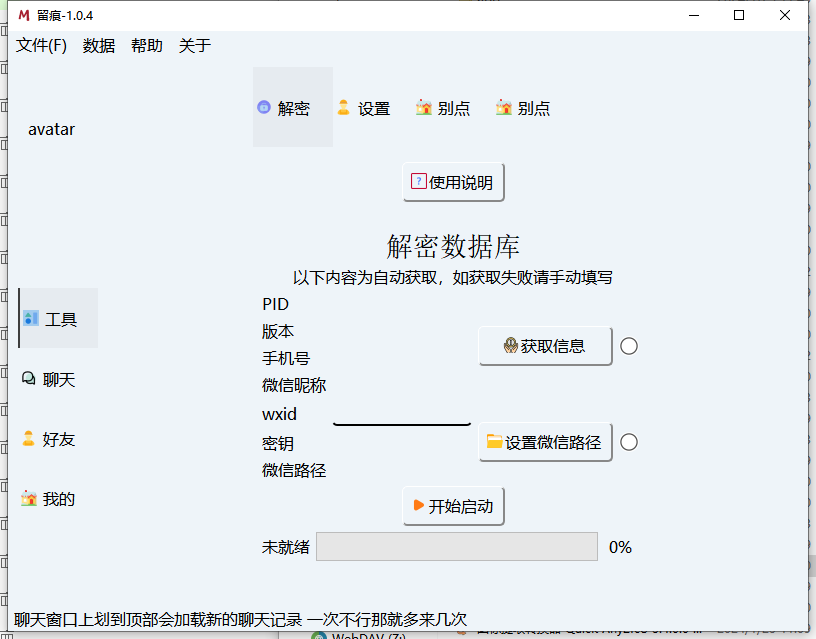The height and width of the screenshot is (639, 816).
Task: Click the 版本 label
Action: (278, 331)
